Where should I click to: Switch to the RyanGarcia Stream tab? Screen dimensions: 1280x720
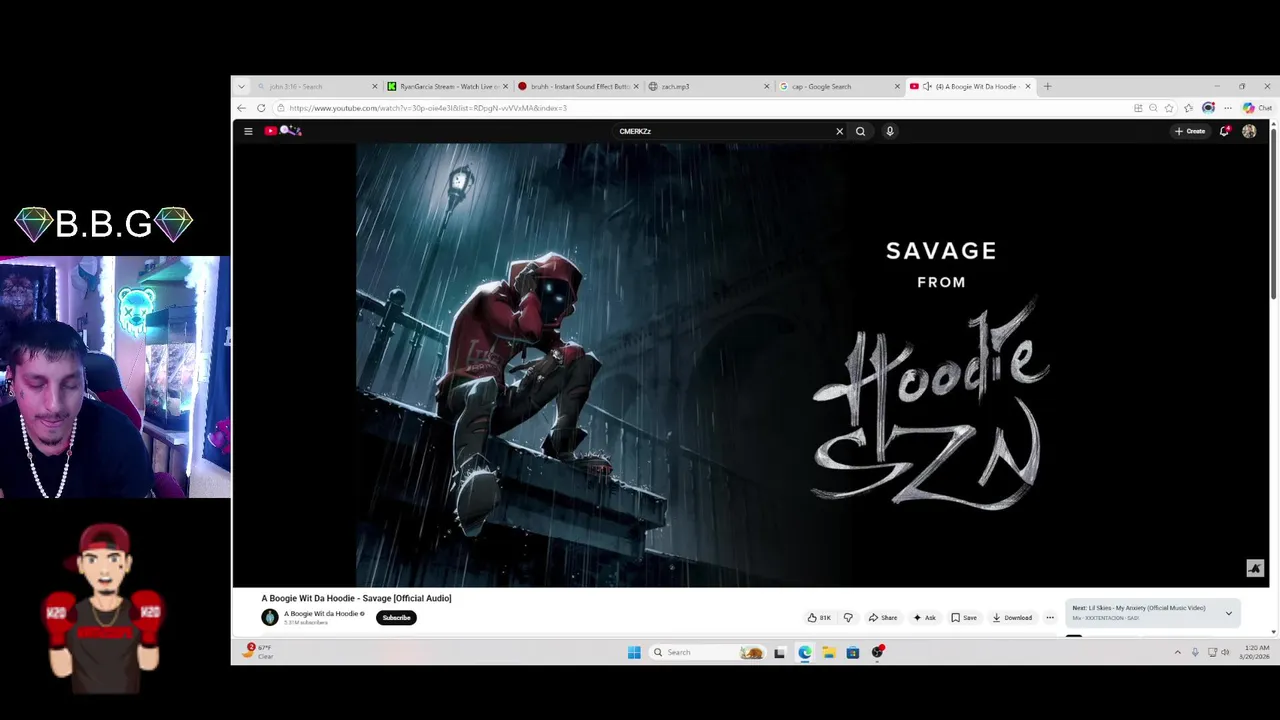(x=448, y=86)
